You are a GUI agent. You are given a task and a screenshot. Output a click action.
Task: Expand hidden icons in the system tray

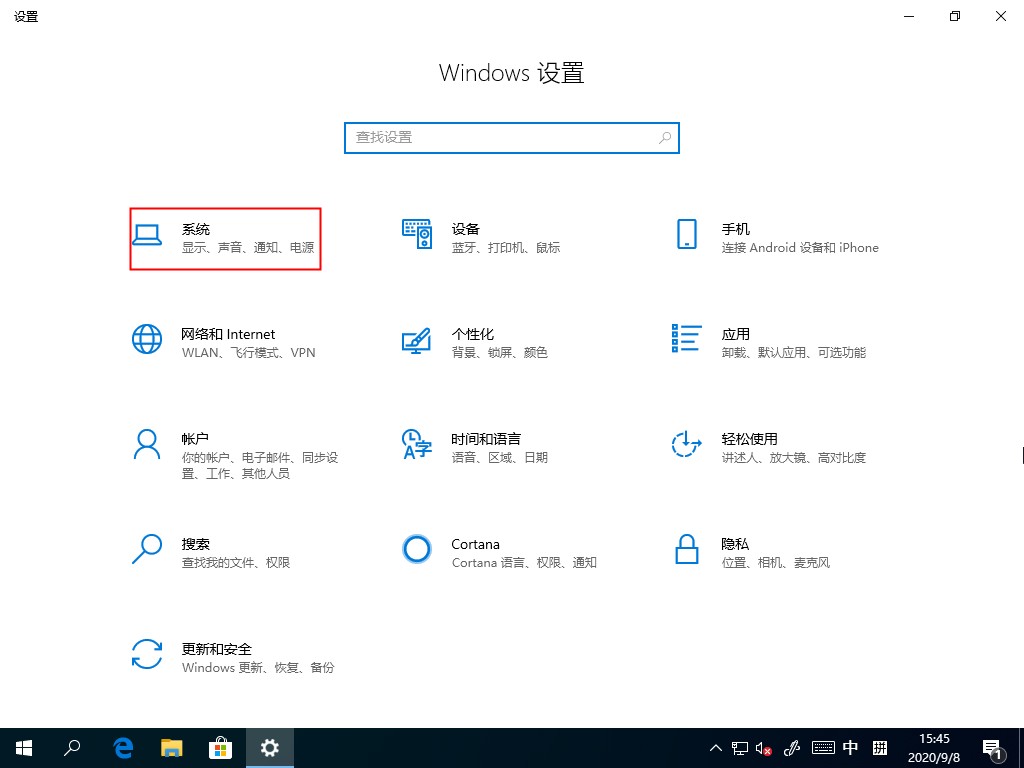tap(715, 747)
